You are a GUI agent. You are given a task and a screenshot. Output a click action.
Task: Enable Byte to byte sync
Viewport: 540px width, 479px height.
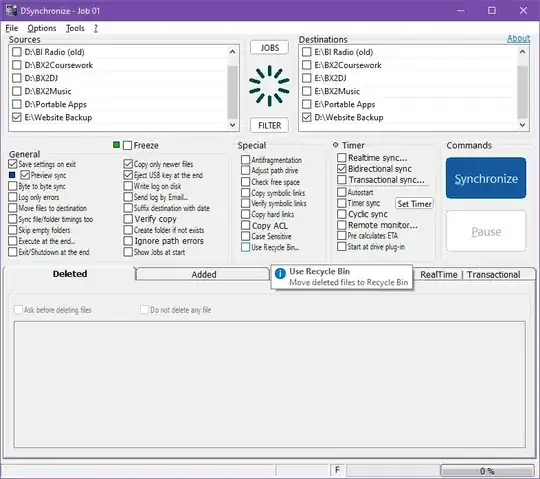coord(13,186)
